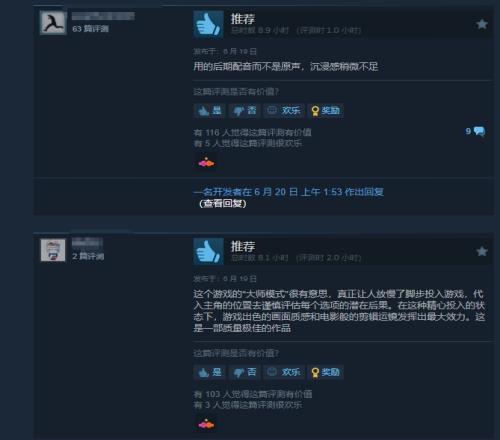Click the star icon on second review

click(482, 251)
